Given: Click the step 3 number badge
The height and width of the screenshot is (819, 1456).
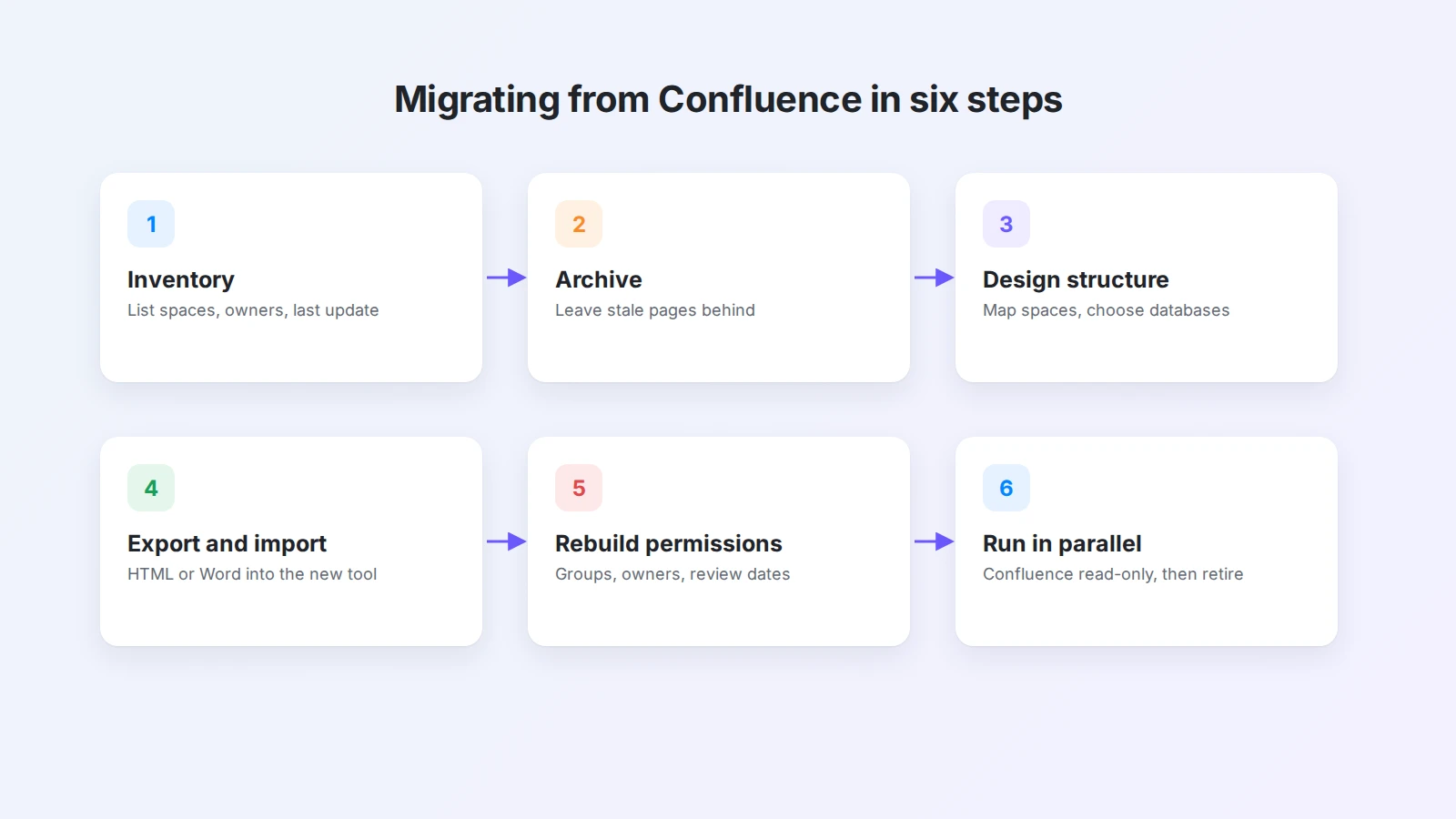Looking at the screenshot, I should click(1006, 224).
